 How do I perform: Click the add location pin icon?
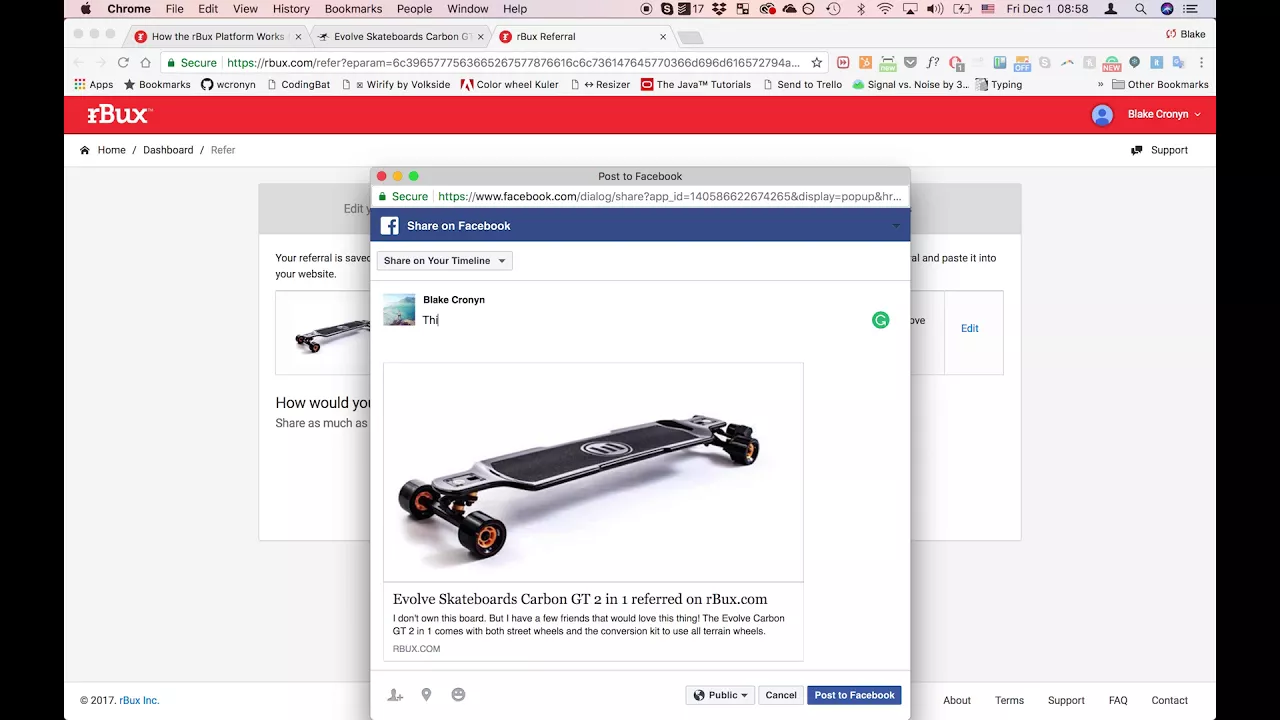(x=426, y=694)
